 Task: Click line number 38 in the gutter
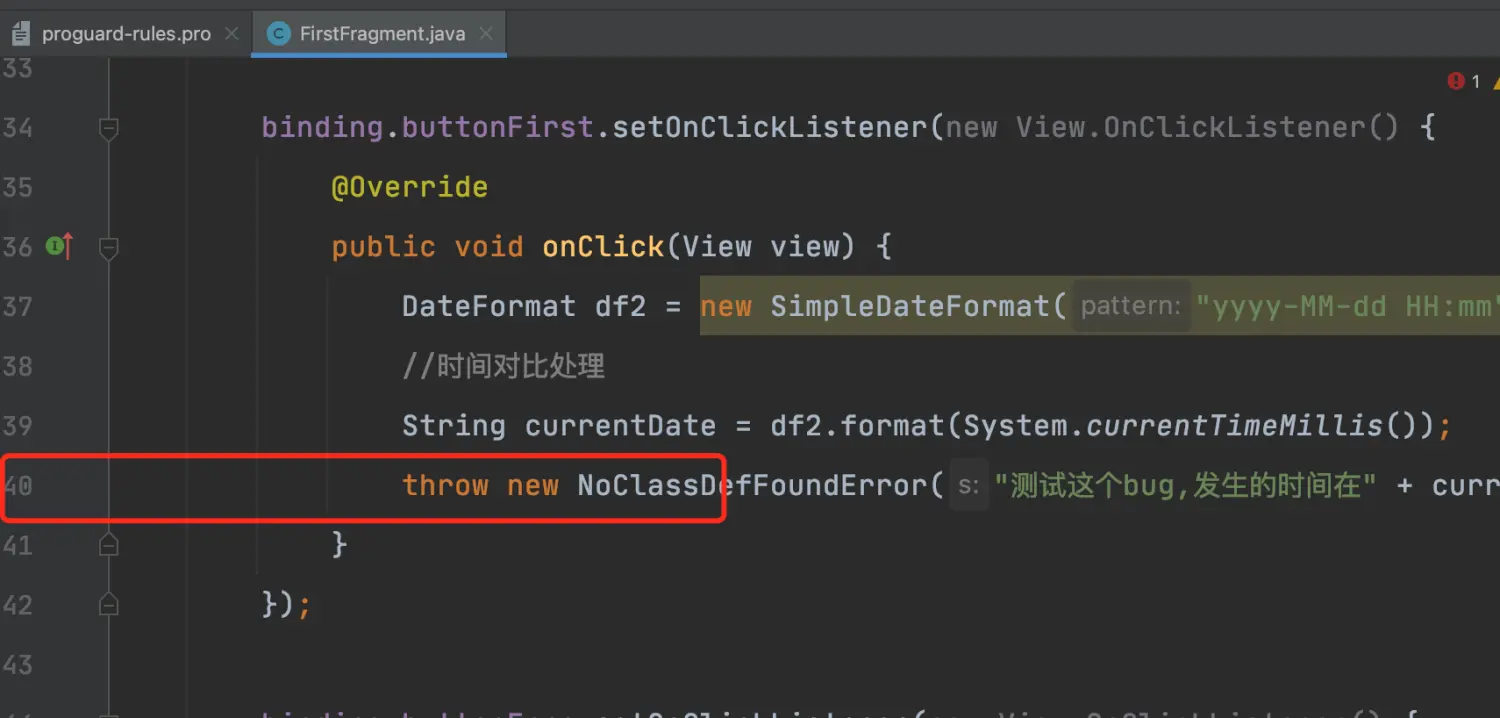pyautogui.click(x=17, y=366)
